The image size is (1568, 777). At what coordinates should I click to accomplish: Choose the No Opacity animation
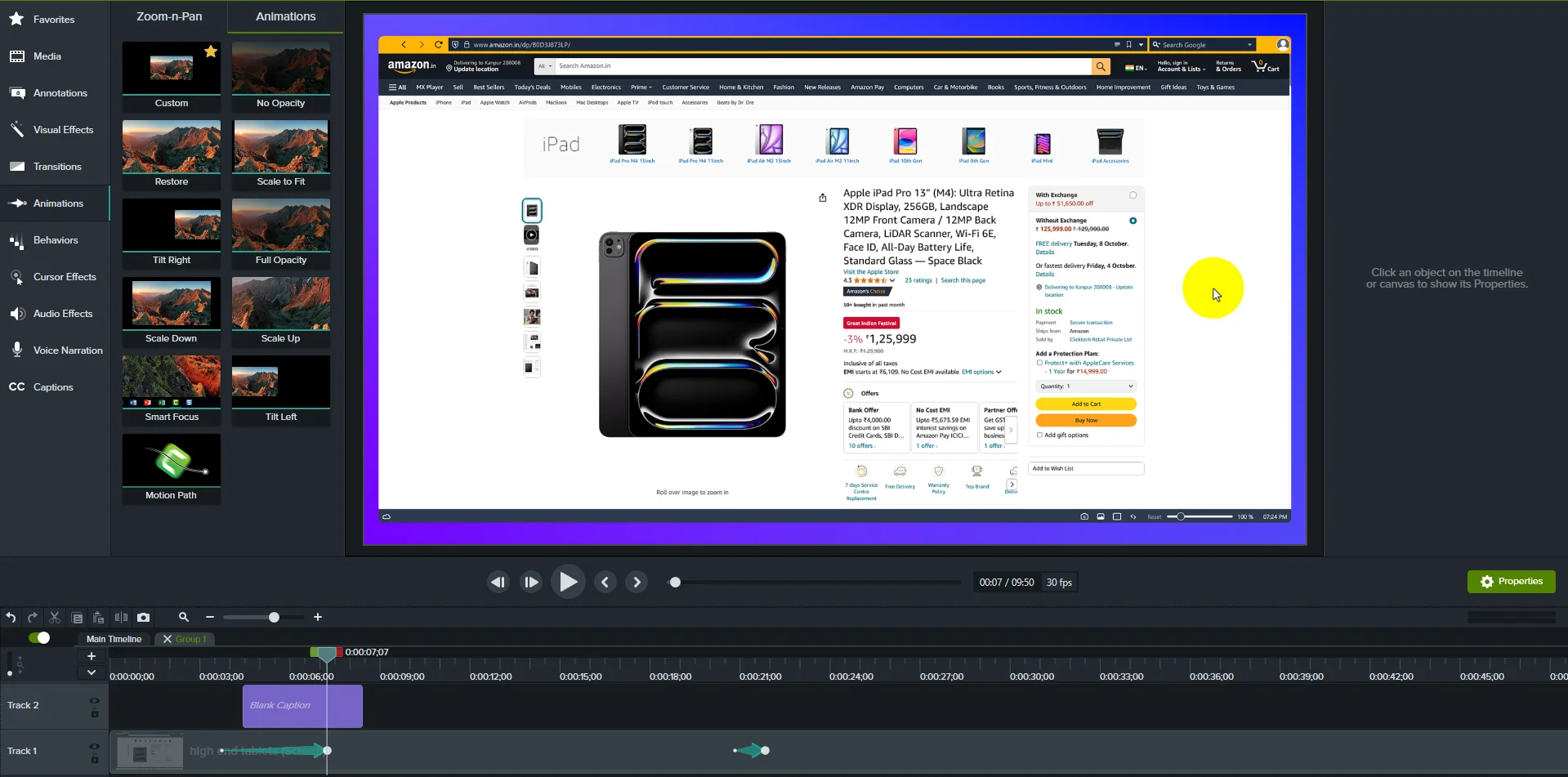tap(281, 76)
